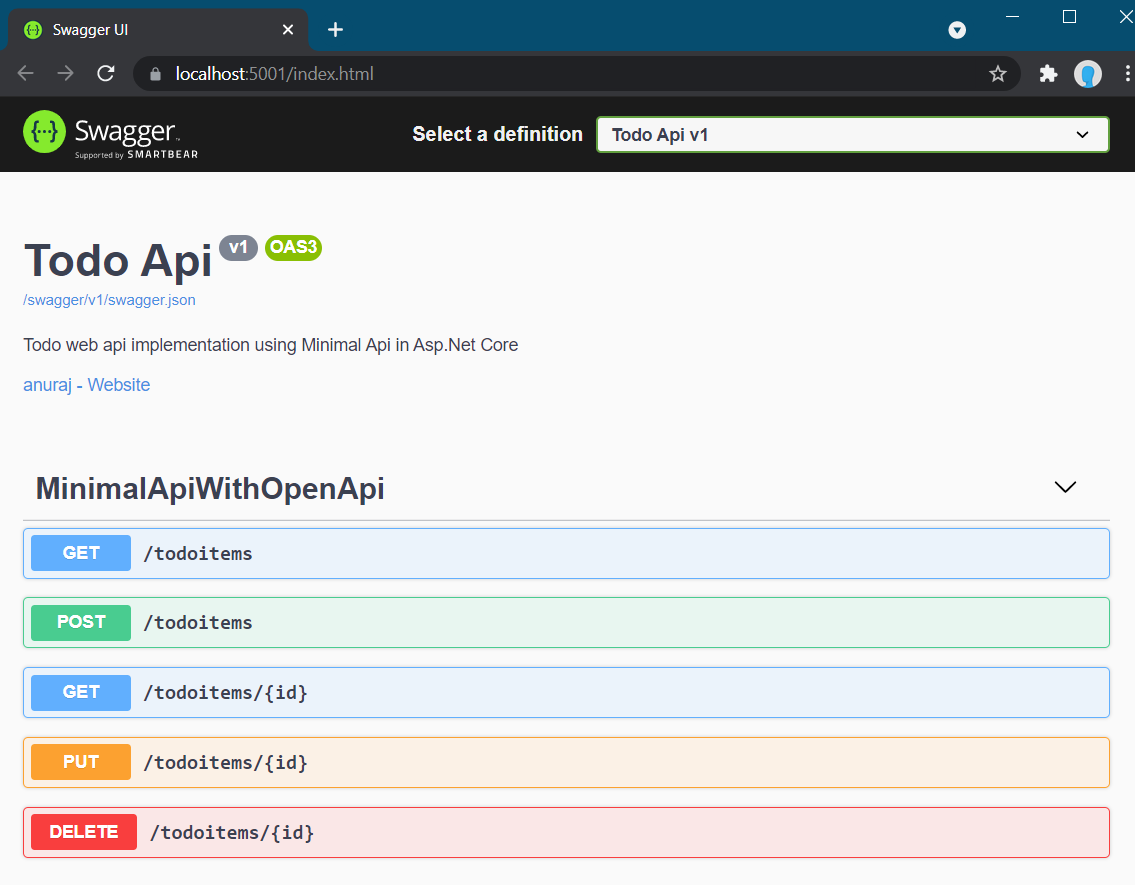1135x885 pixels.
Task: Click the Todo Api title
Action: coord(118,261)
